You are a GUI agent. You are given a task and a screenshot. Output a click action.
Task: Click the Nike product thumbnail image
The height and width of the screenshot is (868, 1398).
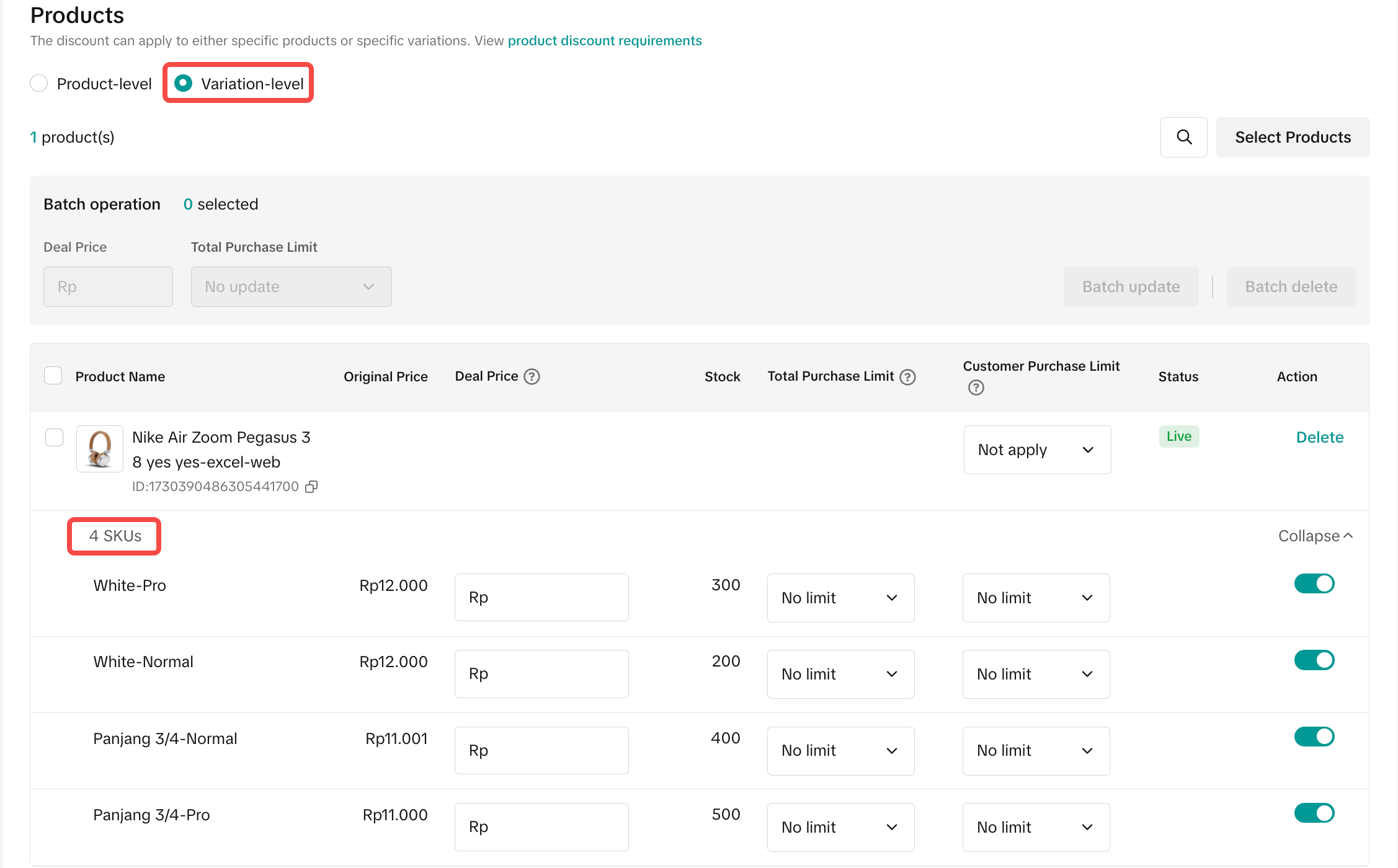100,449
